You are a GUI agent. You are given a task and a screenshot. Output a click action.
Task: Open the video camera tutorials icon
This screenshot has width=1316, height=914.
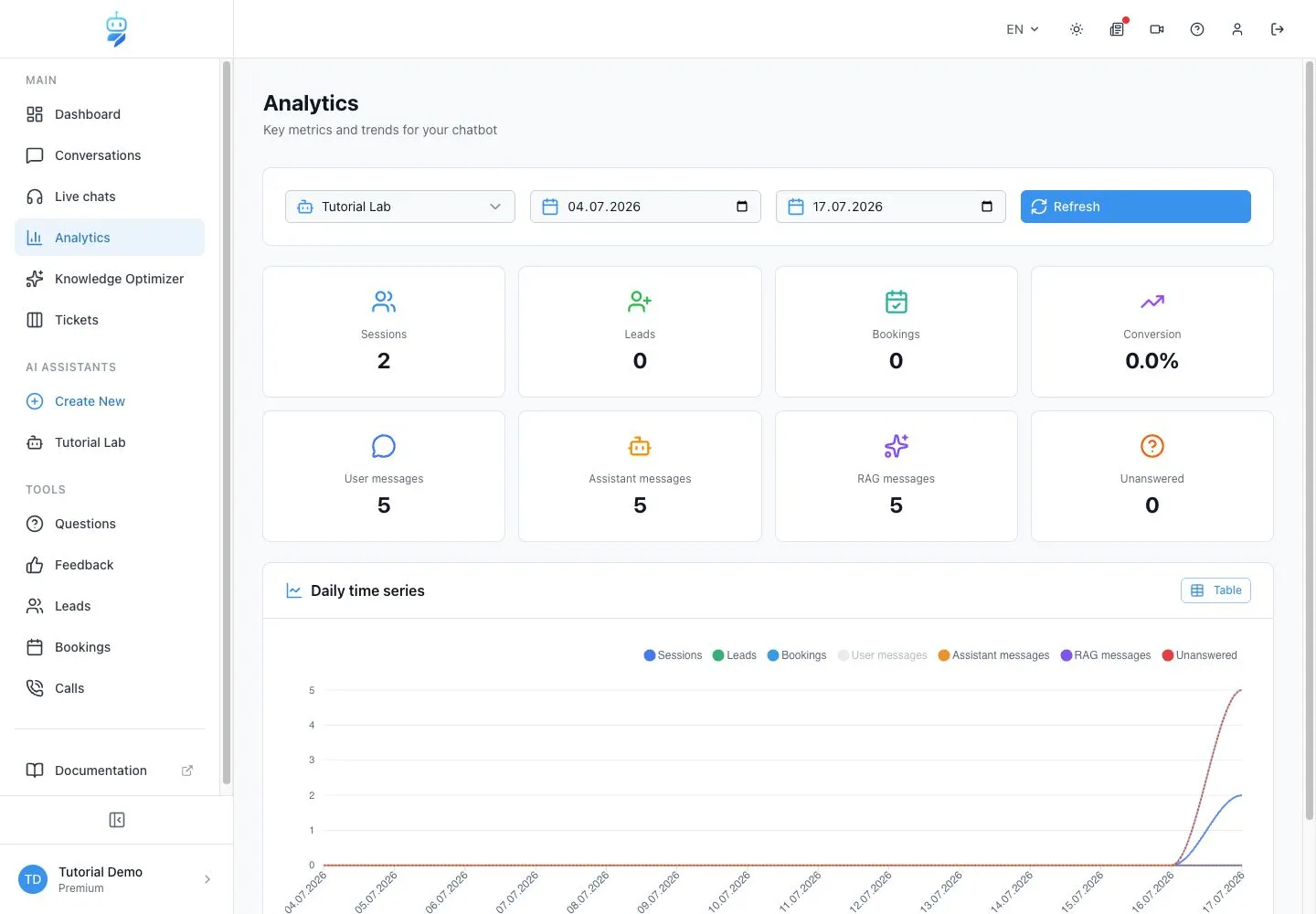(x=1157, y=29)
